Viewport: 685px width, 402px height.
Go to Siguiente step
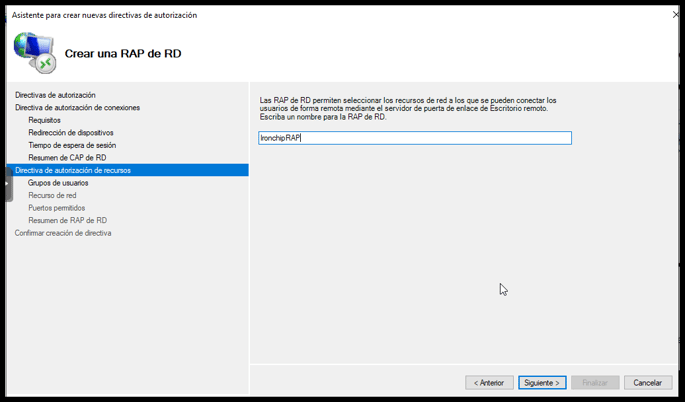tap(542, 383)
